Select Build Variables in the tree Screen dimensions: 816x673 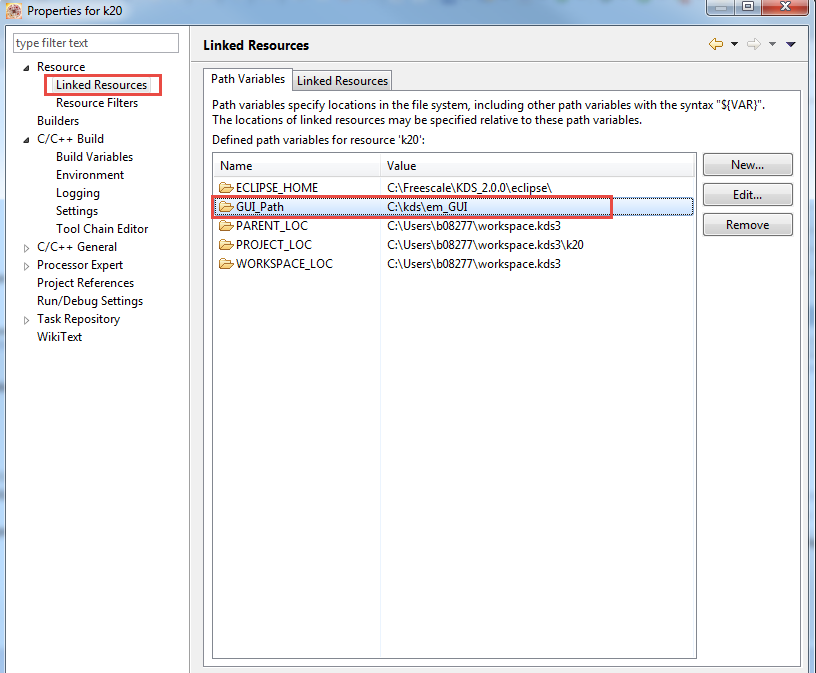coord(94,157)
